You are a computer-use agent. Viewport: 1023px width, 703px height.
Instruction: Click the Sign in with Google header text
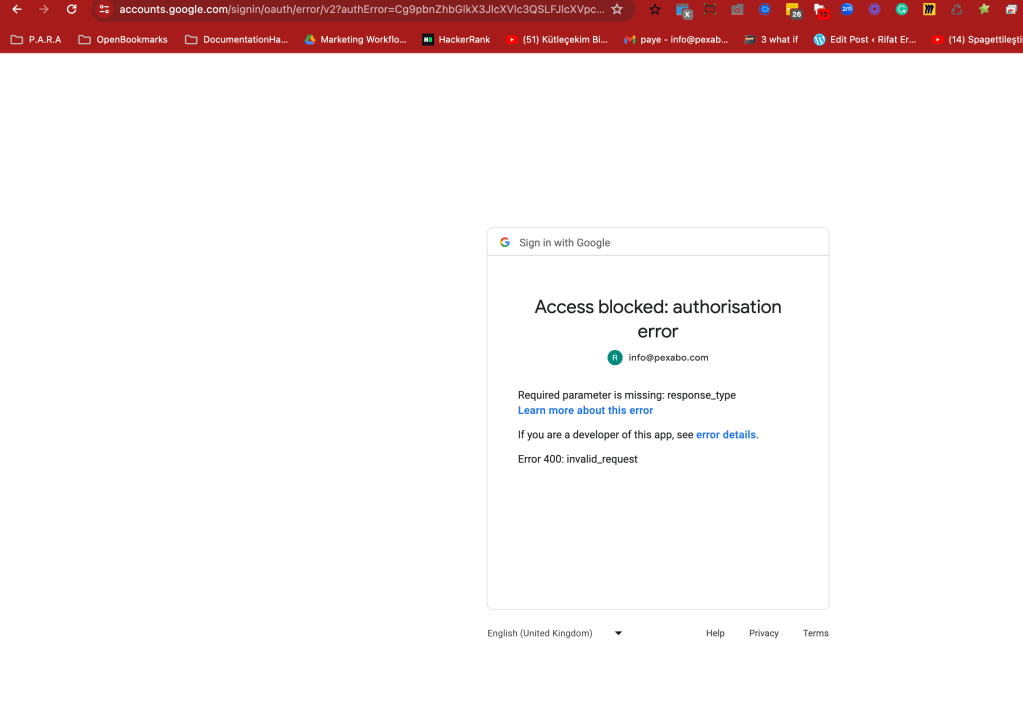pyautogui.click(x=564, y=243)
